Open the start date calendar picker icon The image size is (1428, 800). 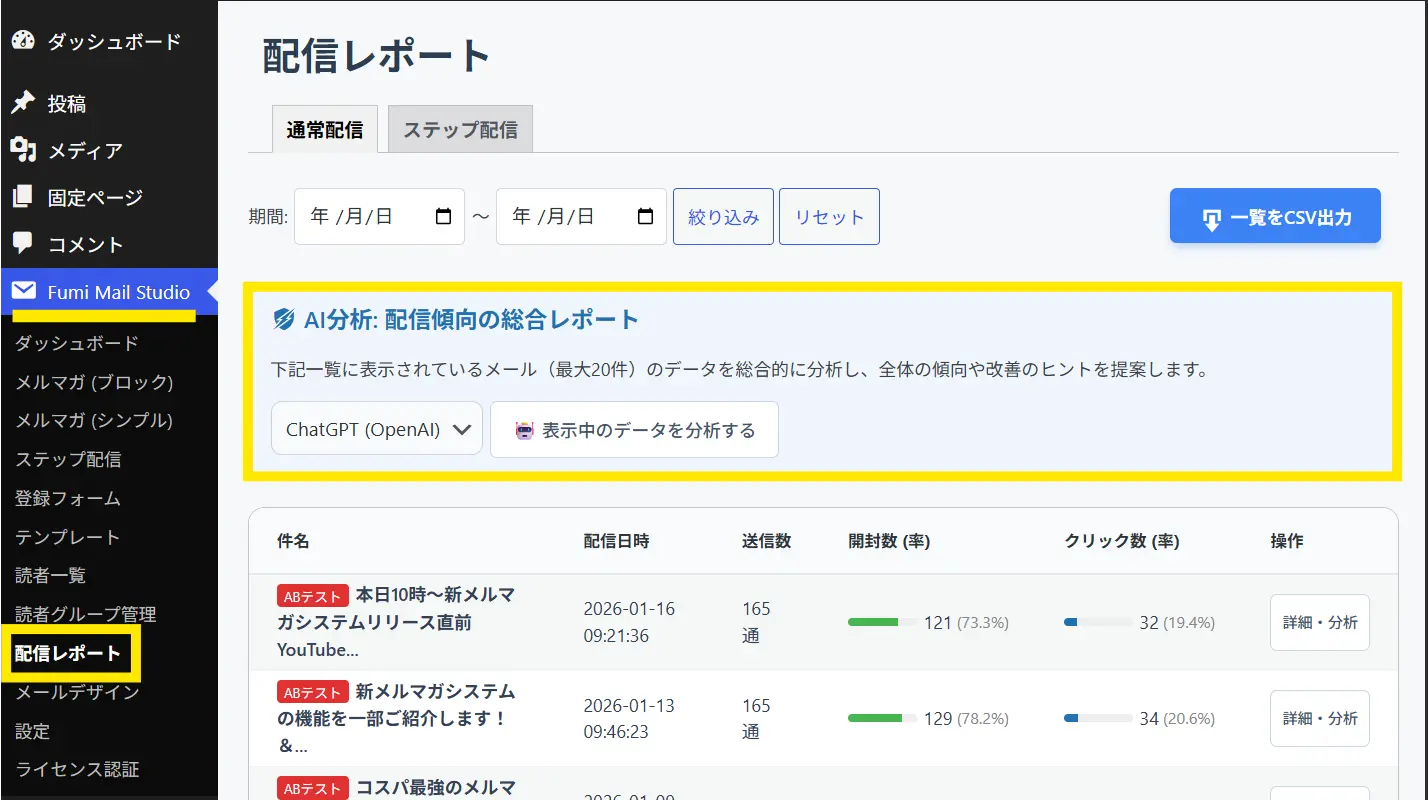pos(444,216)
